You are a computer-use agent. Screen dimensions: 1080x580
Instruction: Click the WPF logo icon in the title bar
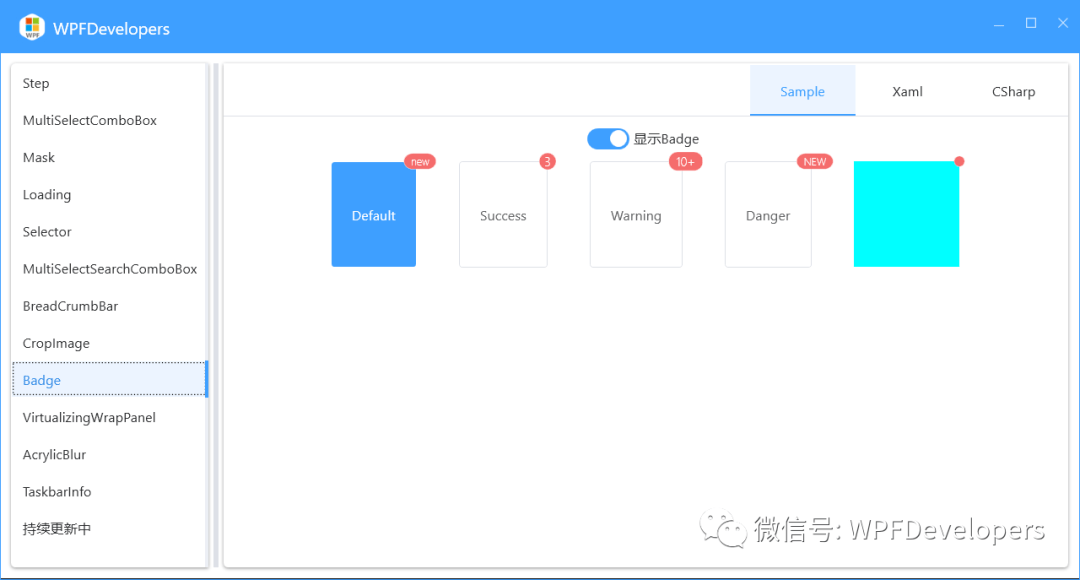(30, 27)
